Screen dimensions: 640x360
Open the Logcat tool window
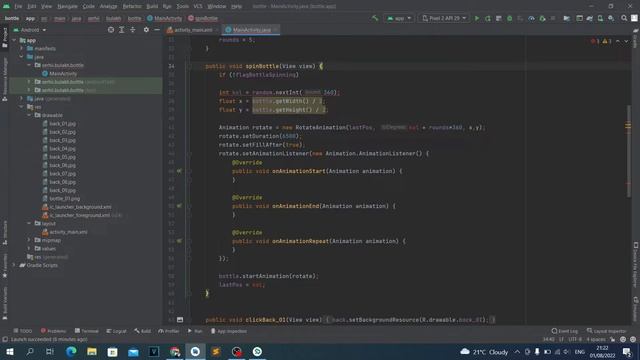[116, 331]
